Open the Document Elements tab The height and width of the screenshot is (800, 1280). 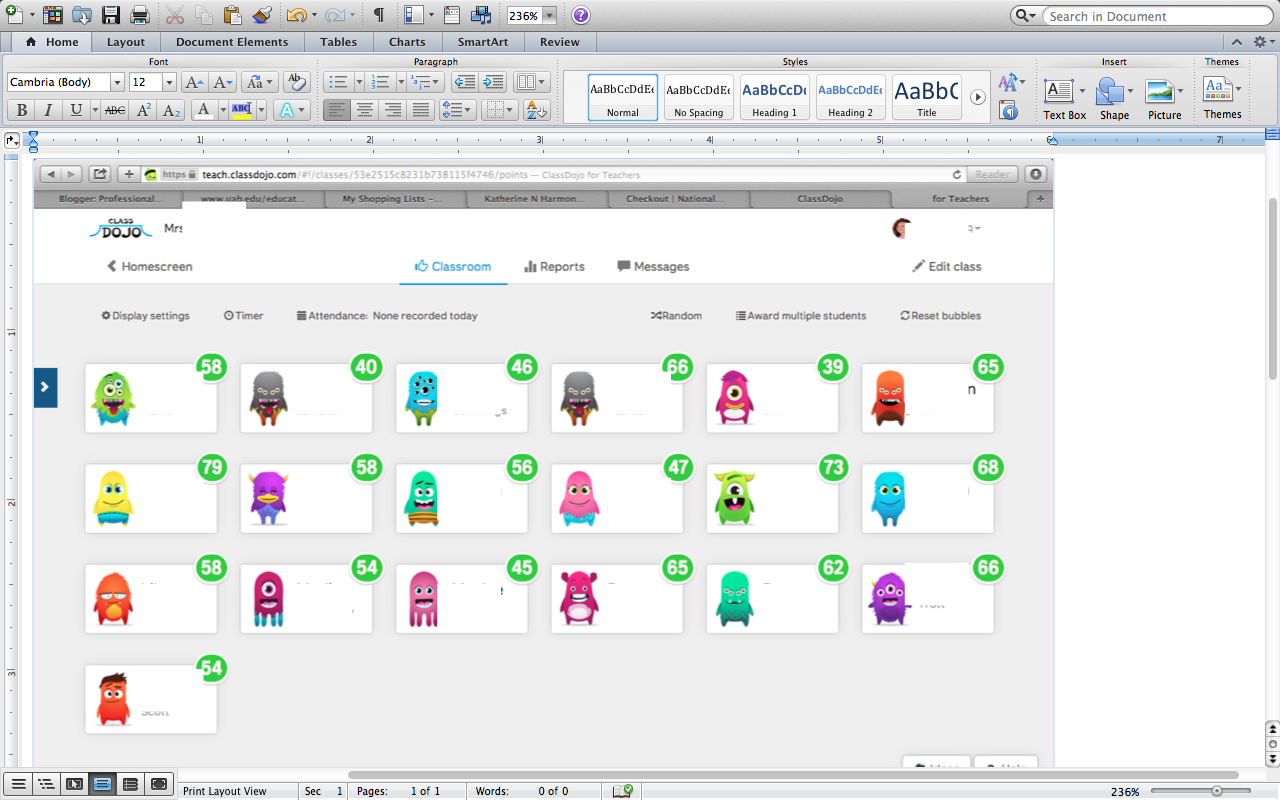(x=232, y=42)
